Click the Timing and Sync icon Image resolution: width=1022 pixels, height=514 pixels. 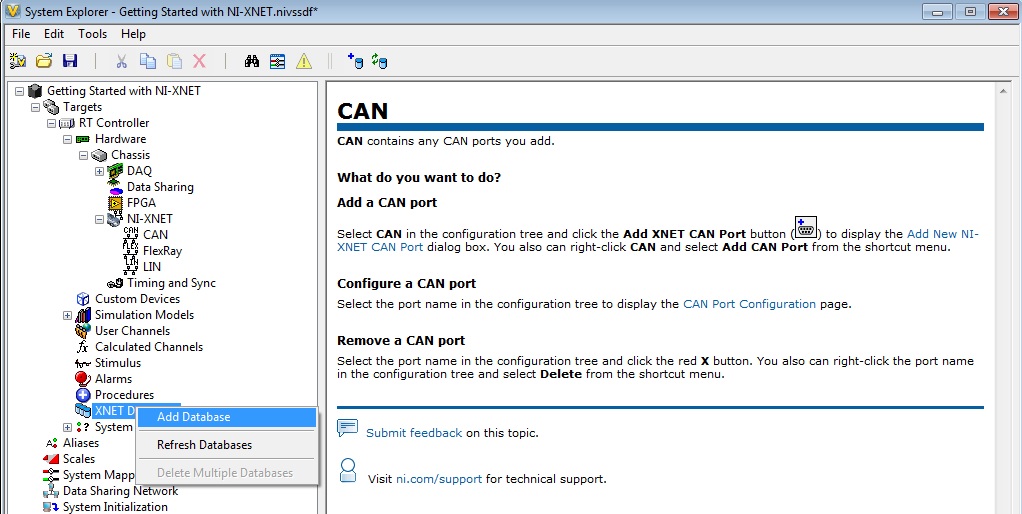(115, 283)
